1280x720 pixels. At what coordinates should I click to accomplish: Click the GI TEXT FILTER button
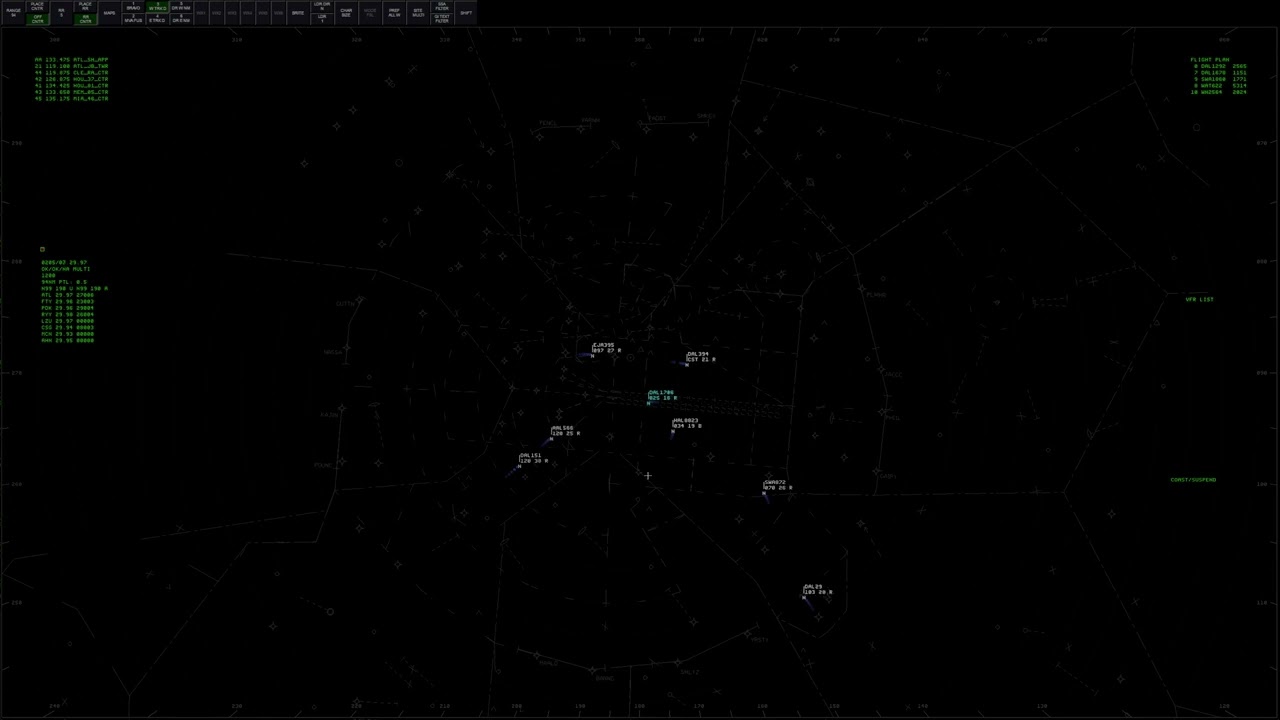(442, 18)
